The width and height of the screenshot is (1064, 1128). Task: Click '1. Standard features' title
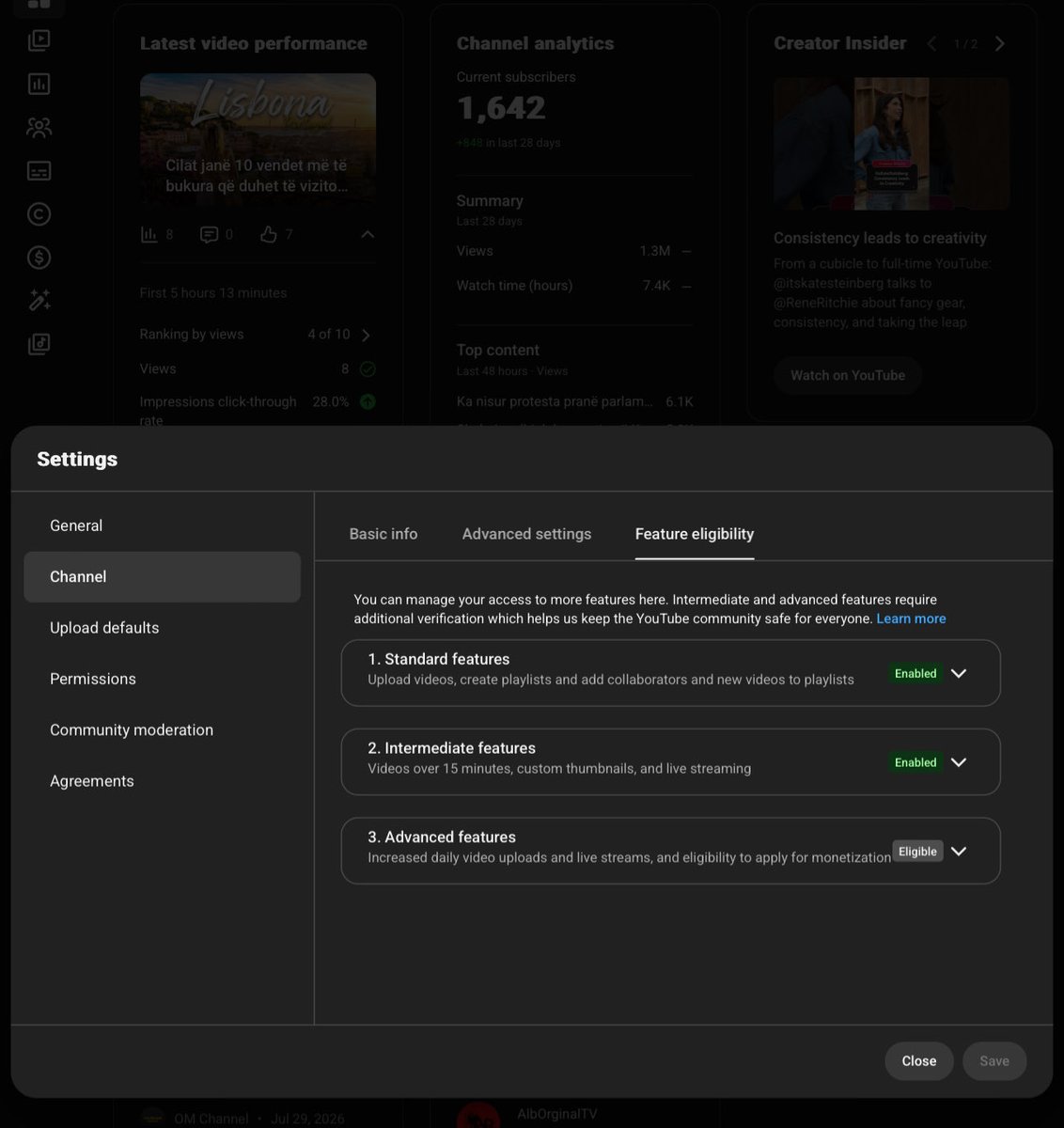439,659
